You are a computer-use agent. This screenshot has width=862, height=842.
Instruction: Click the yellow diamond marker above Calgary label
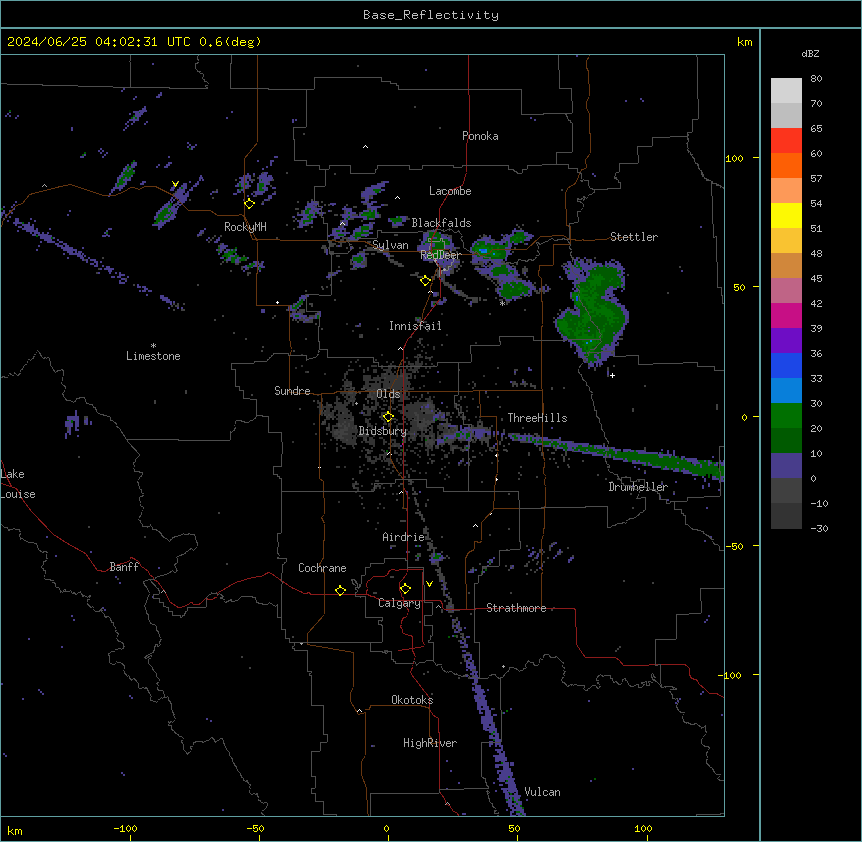click(x=405, y=589)
